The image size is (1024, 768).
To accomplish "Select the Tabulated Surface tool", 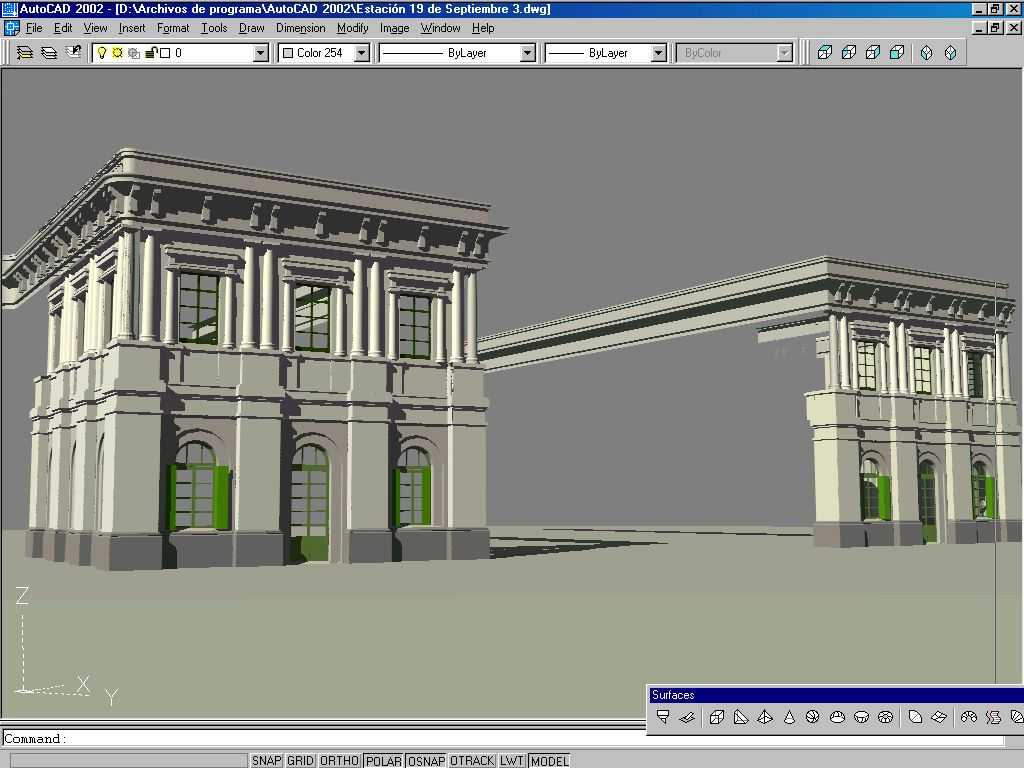I will point(993,717).
